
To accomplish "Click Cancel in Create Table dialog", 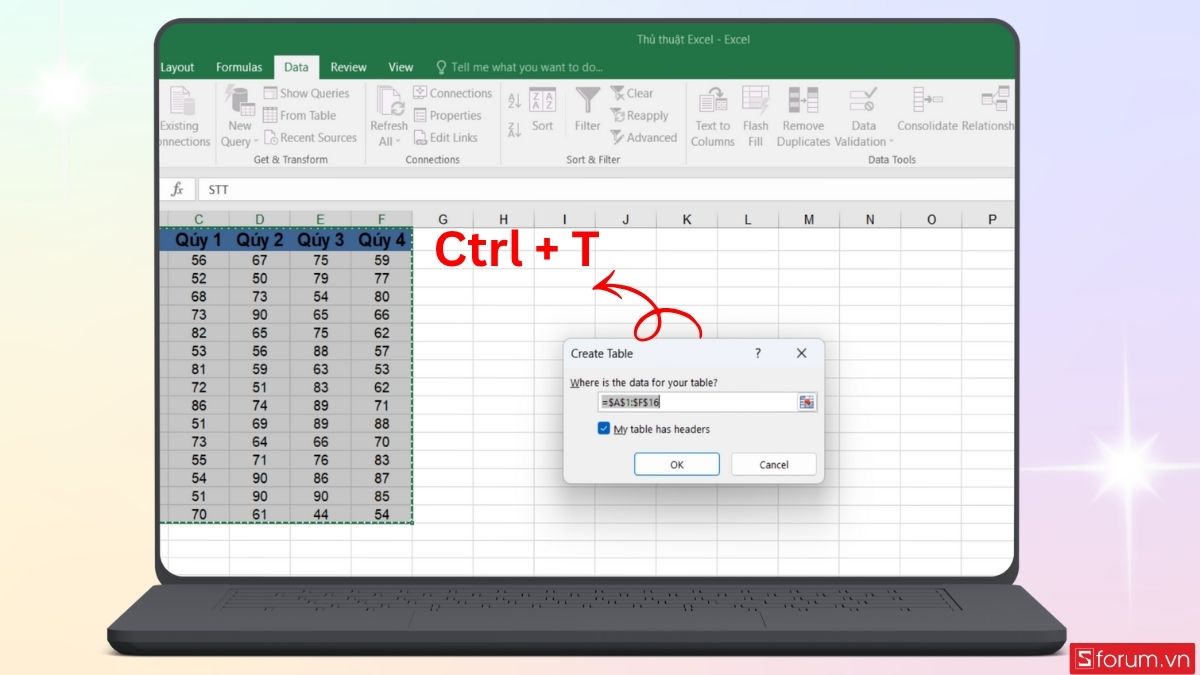I will 774,464.
